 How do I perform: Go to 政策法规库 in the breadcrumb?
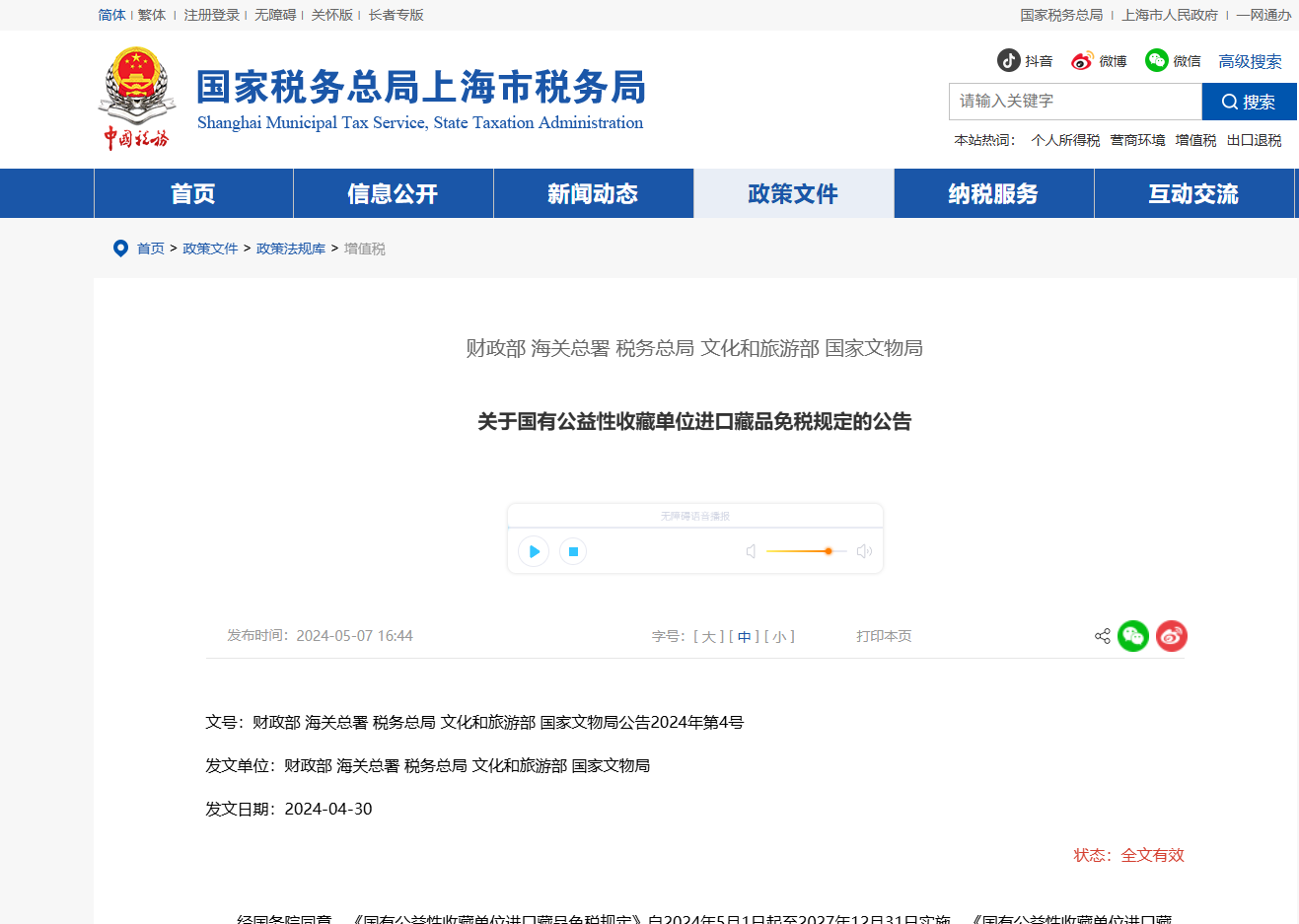coord(291,249)
